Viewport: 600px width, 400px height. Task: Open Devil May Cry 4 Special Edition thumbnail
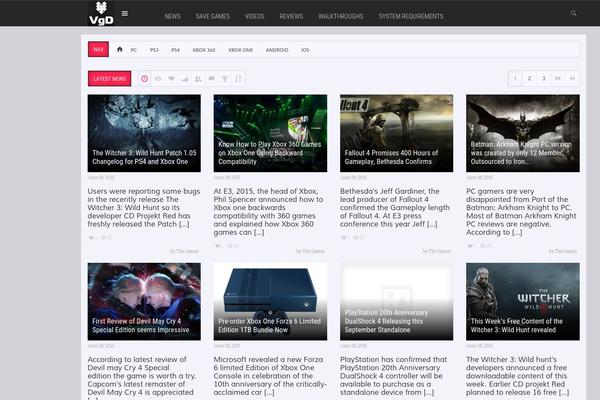click(144, 302)
